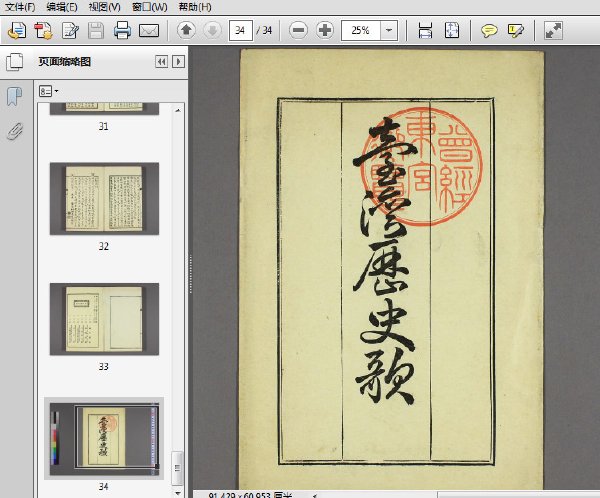Click the page number field showing 34
Screen dimensions: 600x498
click(241, 30)
